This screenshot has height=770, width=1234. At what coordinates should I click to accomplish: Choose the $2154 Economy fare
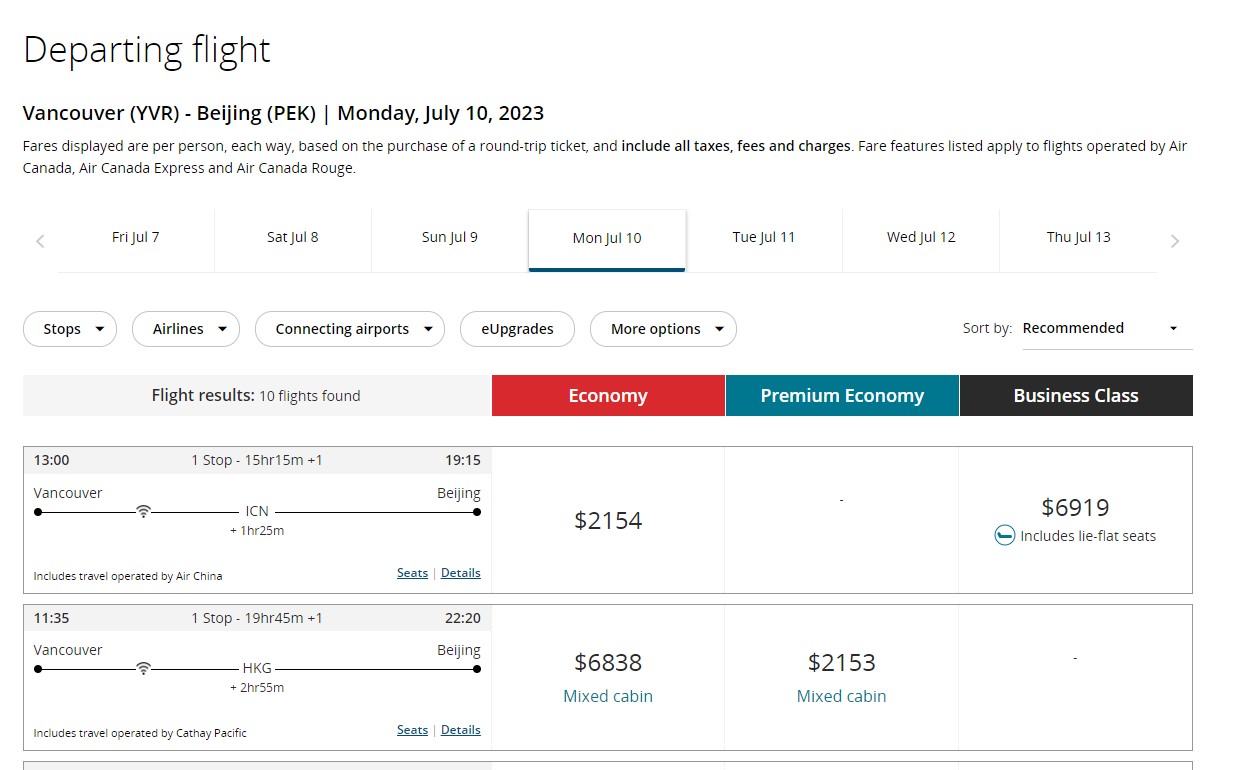tap(608, 520)
